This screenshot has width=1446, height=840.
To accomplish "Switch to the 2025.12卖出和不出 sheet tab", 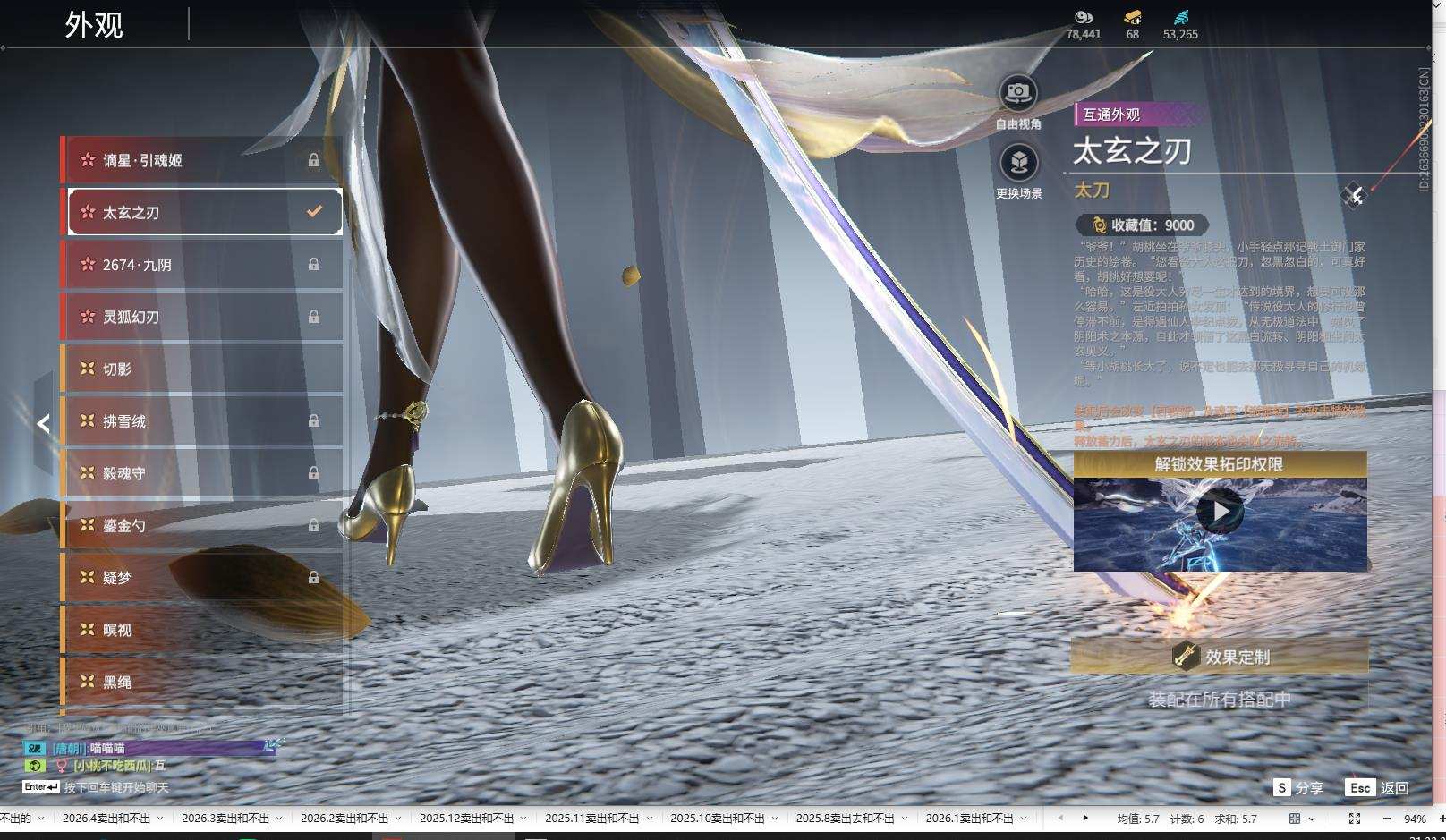I will (x=467, y=819).
